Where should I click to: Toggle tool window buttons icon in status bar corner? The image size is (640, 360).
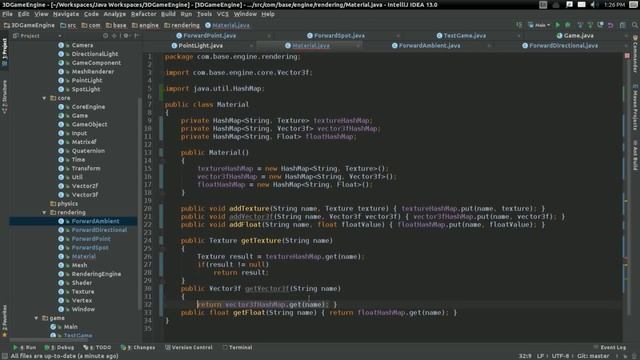tap(4, 356)
